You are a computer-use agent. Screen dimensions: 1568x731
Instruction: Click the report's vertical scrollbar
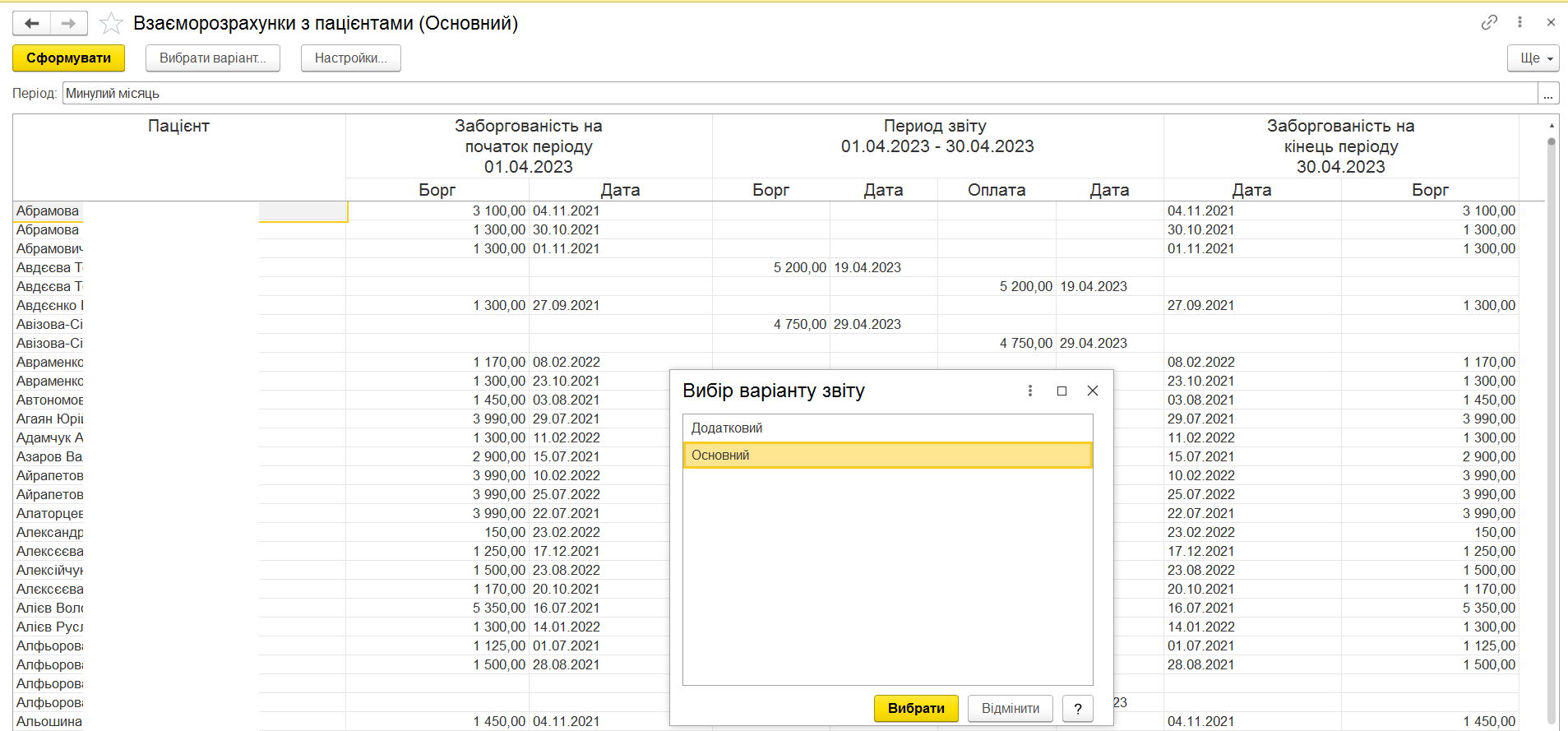(x=1551, y=411)
